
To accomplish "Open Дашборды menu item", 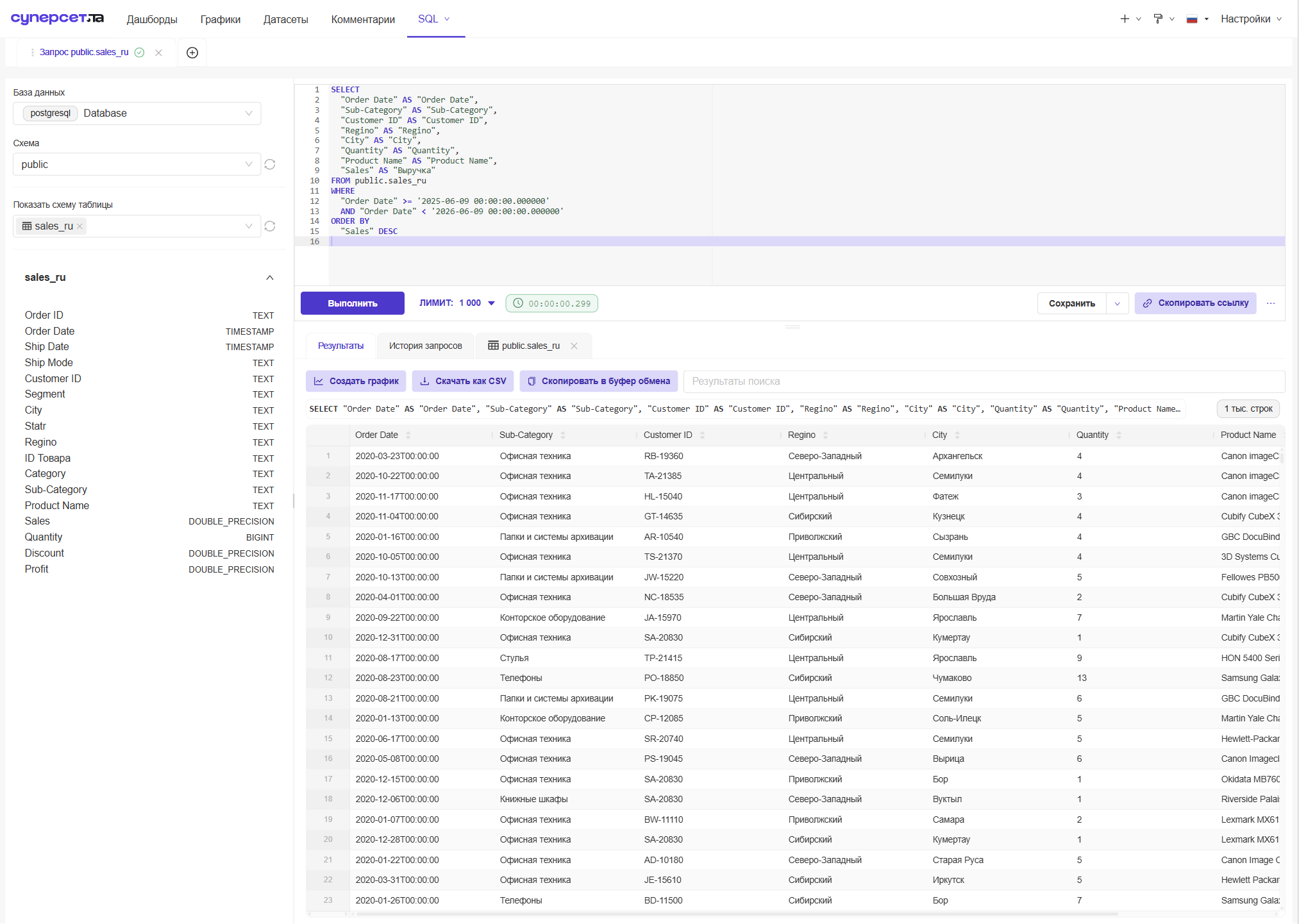I will coord(152,19).
